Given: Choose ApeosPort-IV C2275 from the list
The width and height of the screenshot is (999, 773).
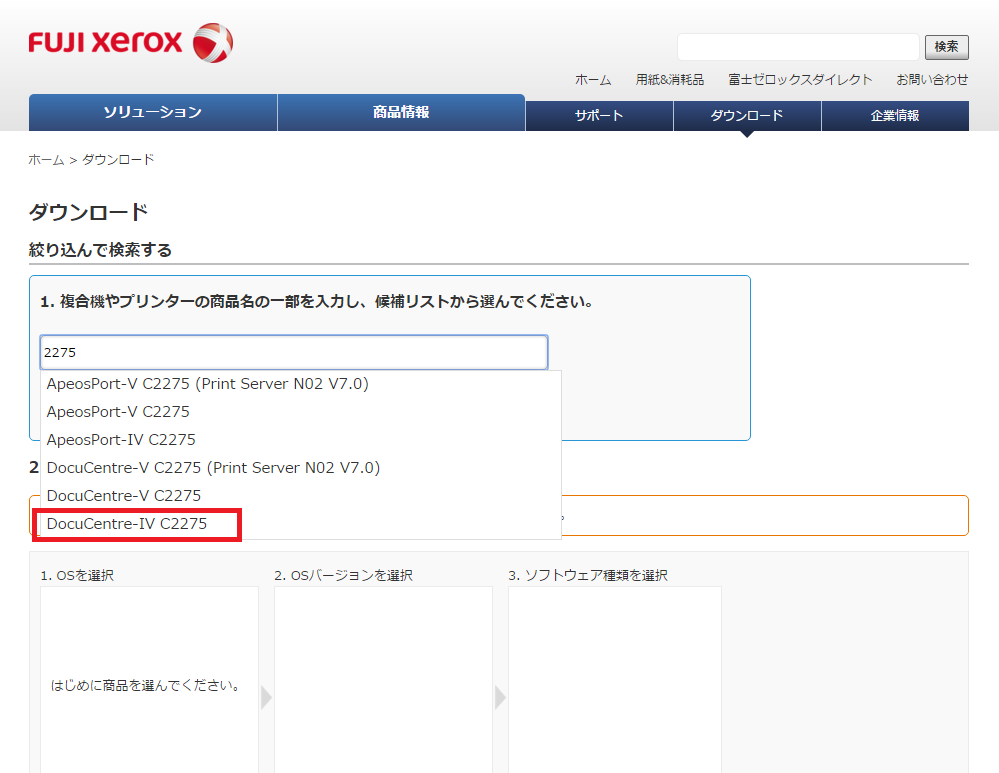Looking at the screenshot, I should click(121, 440).
